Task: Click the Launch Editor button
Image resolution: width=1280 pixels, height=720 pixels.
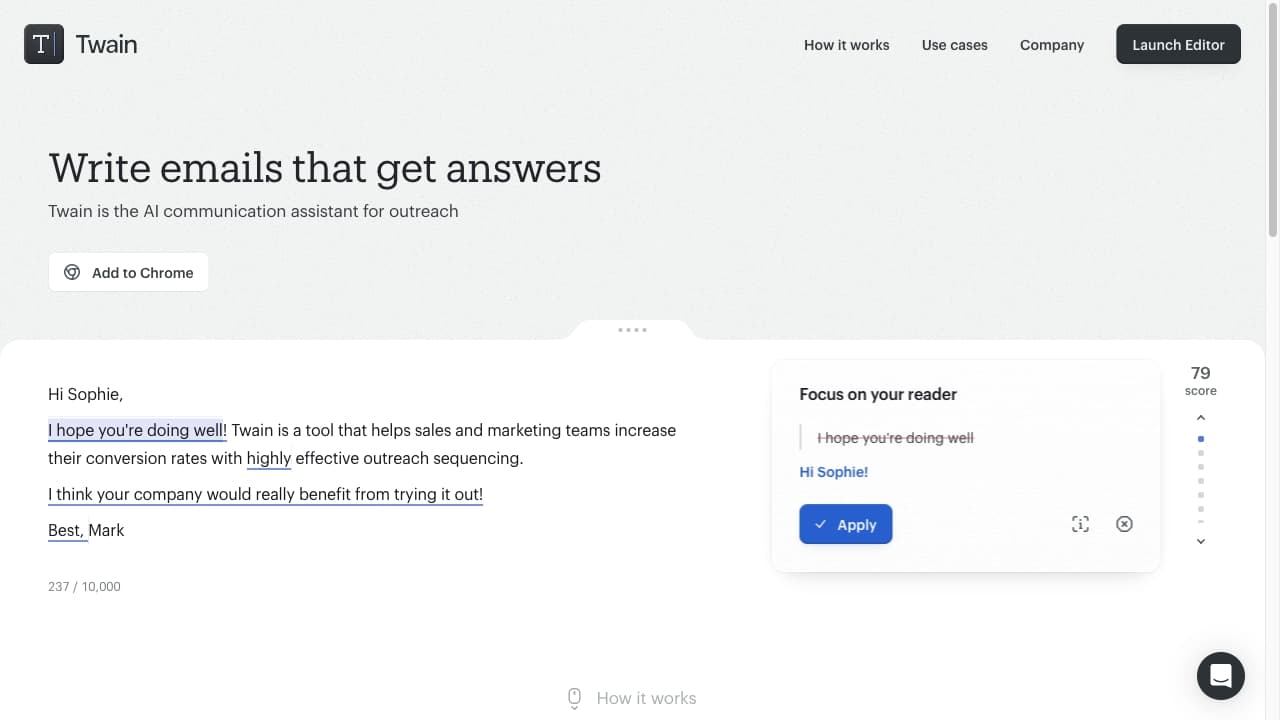Action: [1178, 45]
